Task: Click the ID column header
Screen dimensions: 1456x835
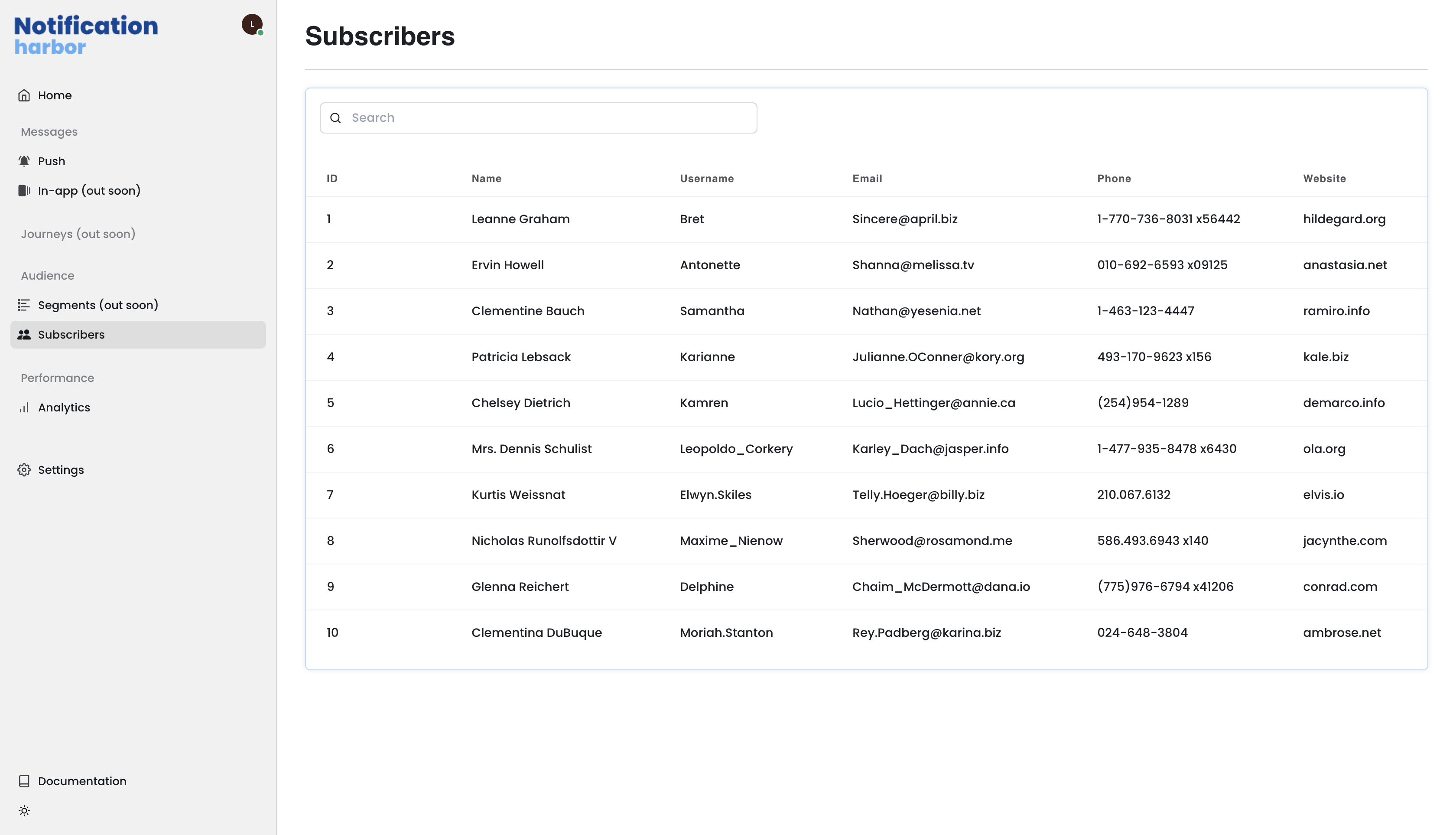Action: pyautogui.click(x=332, y=178)
